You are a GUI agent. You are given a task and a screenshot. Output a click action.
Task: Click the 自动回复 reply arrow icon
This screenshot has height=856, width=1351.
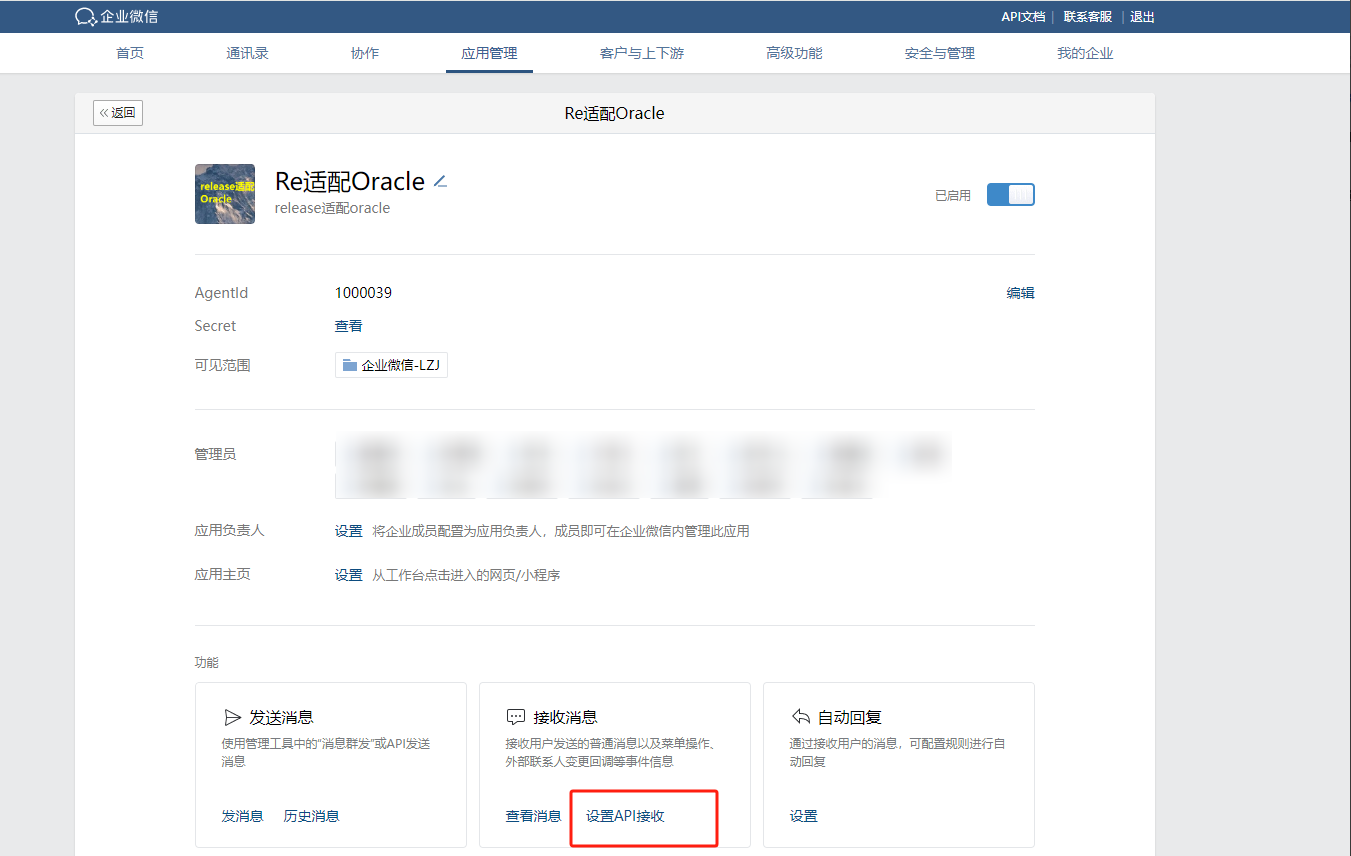[800, 717]
